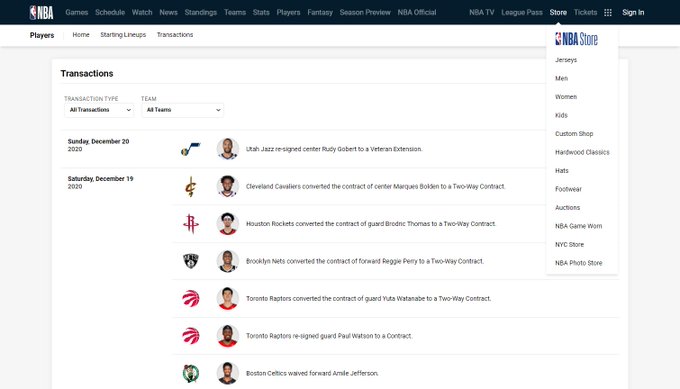Open Marques Bolden's player headshot
680x389 pixels.
point(228,186)
